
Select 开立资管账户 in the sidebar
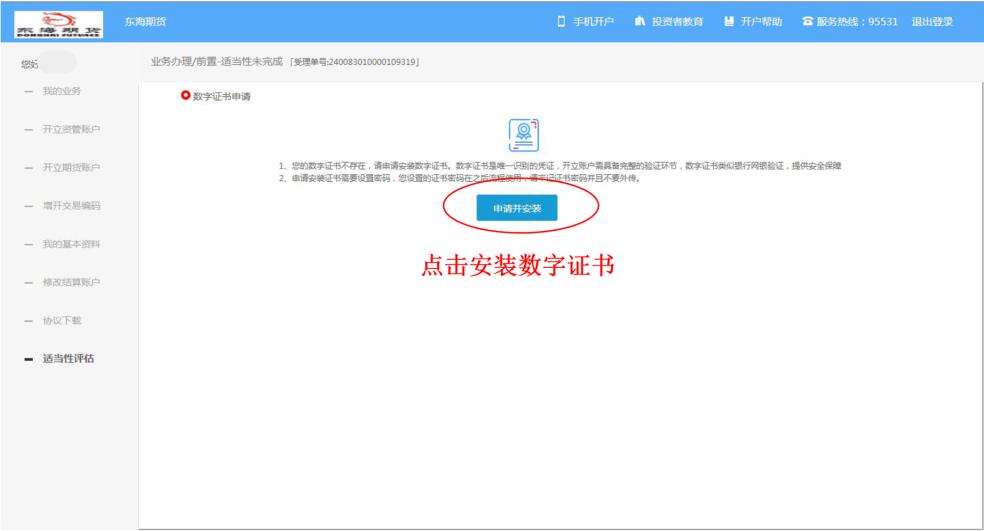click(x=71, y=130)
